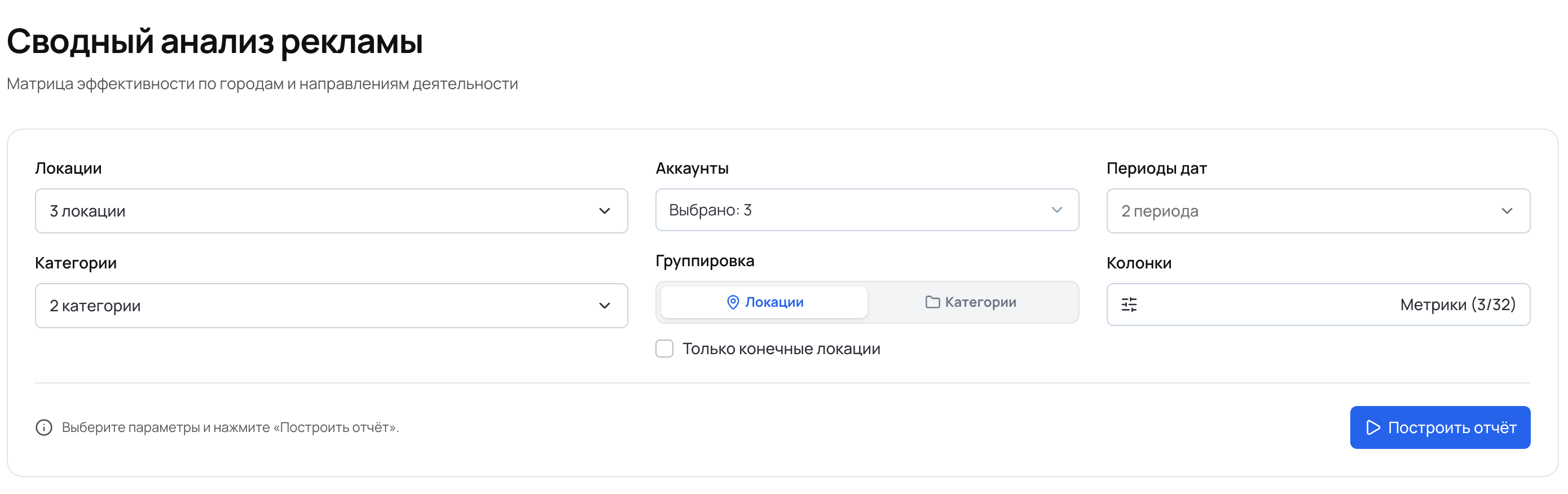Click the folder icon in Категории tab
Viewport: 1568px width, 494px height.
[x=932, y=302]
